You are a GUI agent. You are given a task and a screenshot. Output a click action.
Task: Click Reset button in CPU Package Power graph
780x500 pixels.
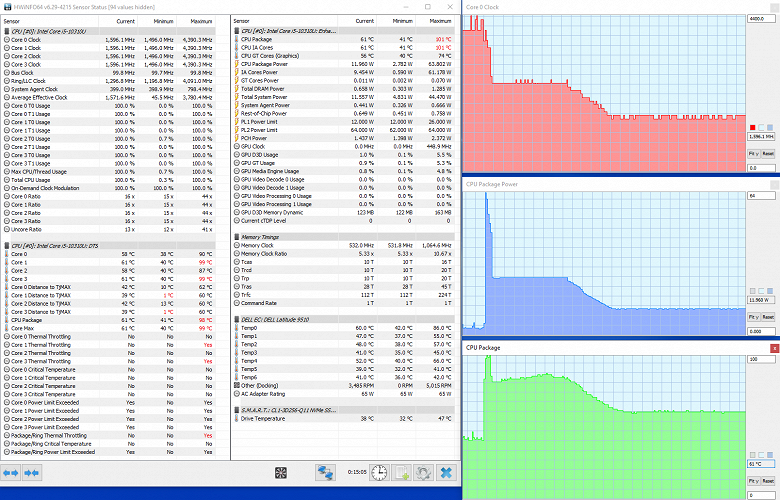tap(768, 317)
